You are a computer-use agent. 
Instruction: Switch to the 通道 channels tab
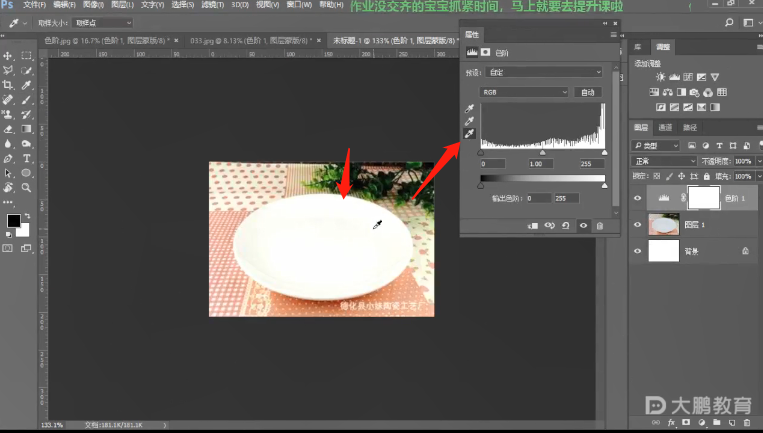tap(665, 128)
